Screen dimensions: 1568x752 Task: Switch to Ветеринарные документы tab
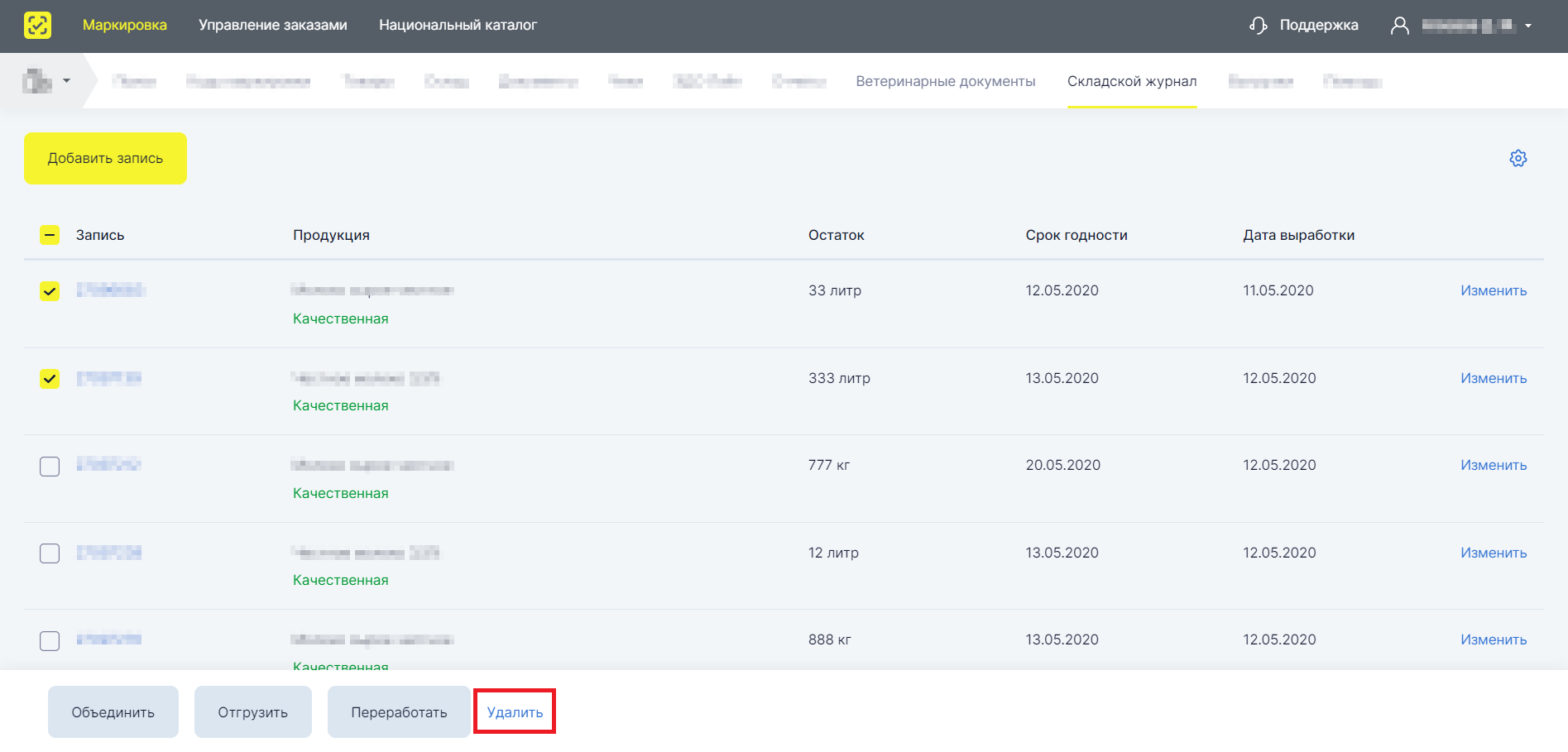946,81
